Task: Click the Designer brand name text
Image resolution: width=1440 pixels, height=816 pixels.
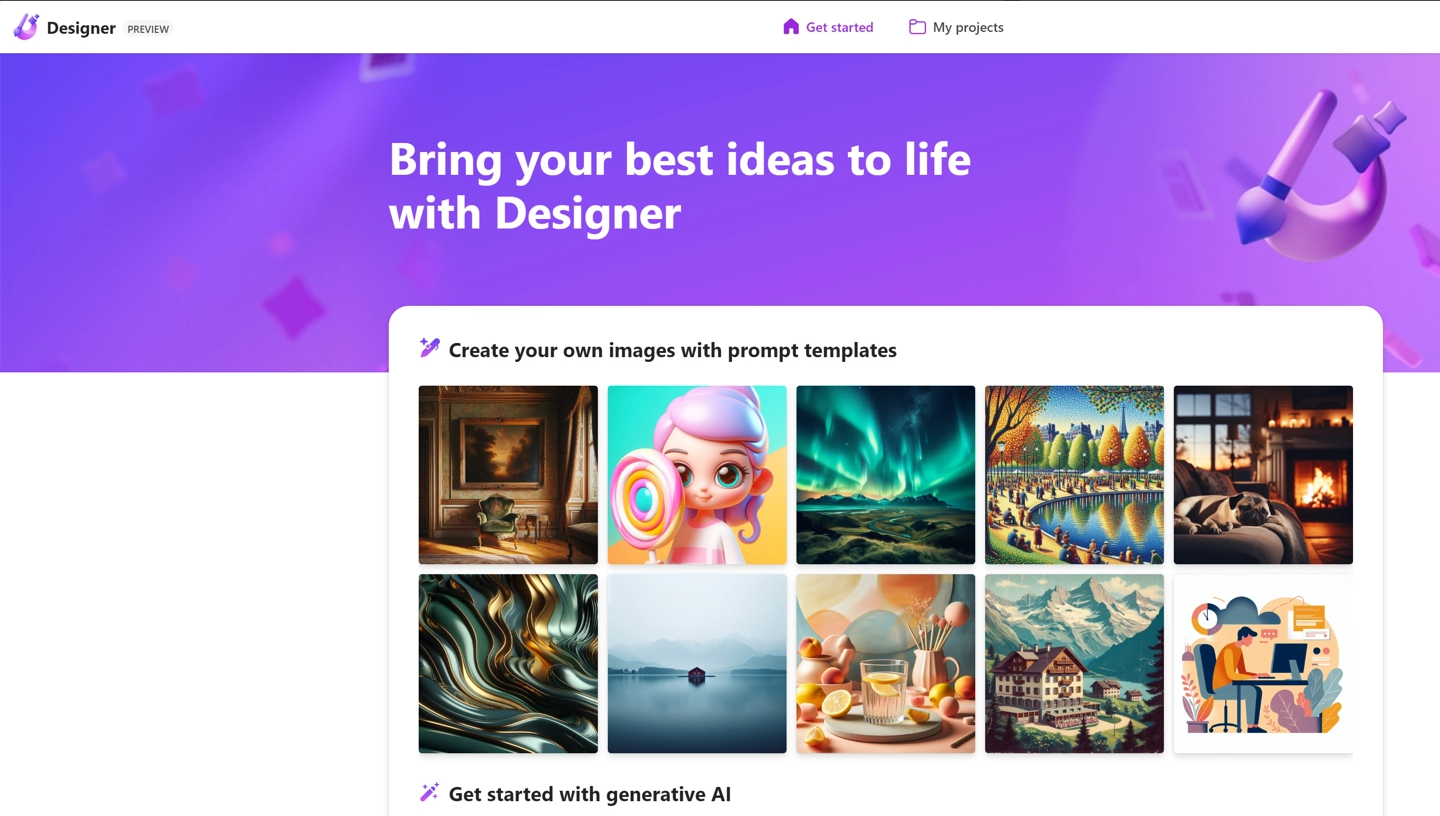Action: tap(81, 28)
